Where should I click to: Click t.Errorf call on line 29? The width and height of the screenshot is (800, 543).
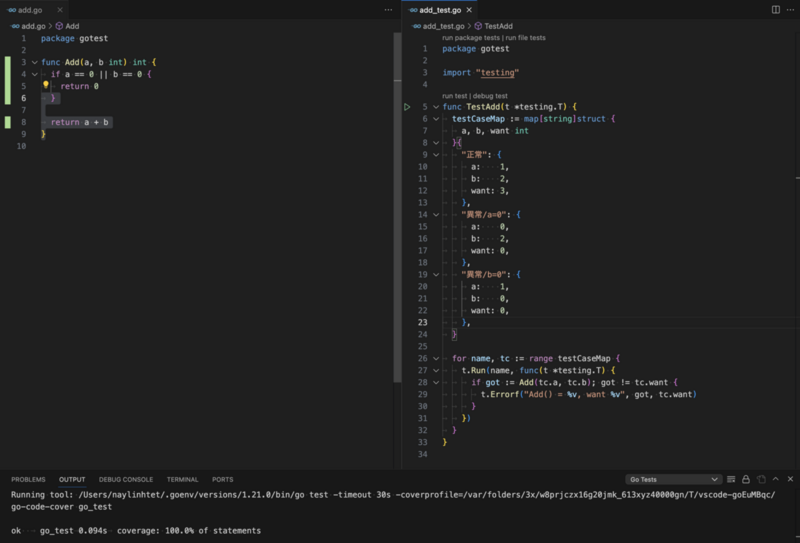[589, 394]
